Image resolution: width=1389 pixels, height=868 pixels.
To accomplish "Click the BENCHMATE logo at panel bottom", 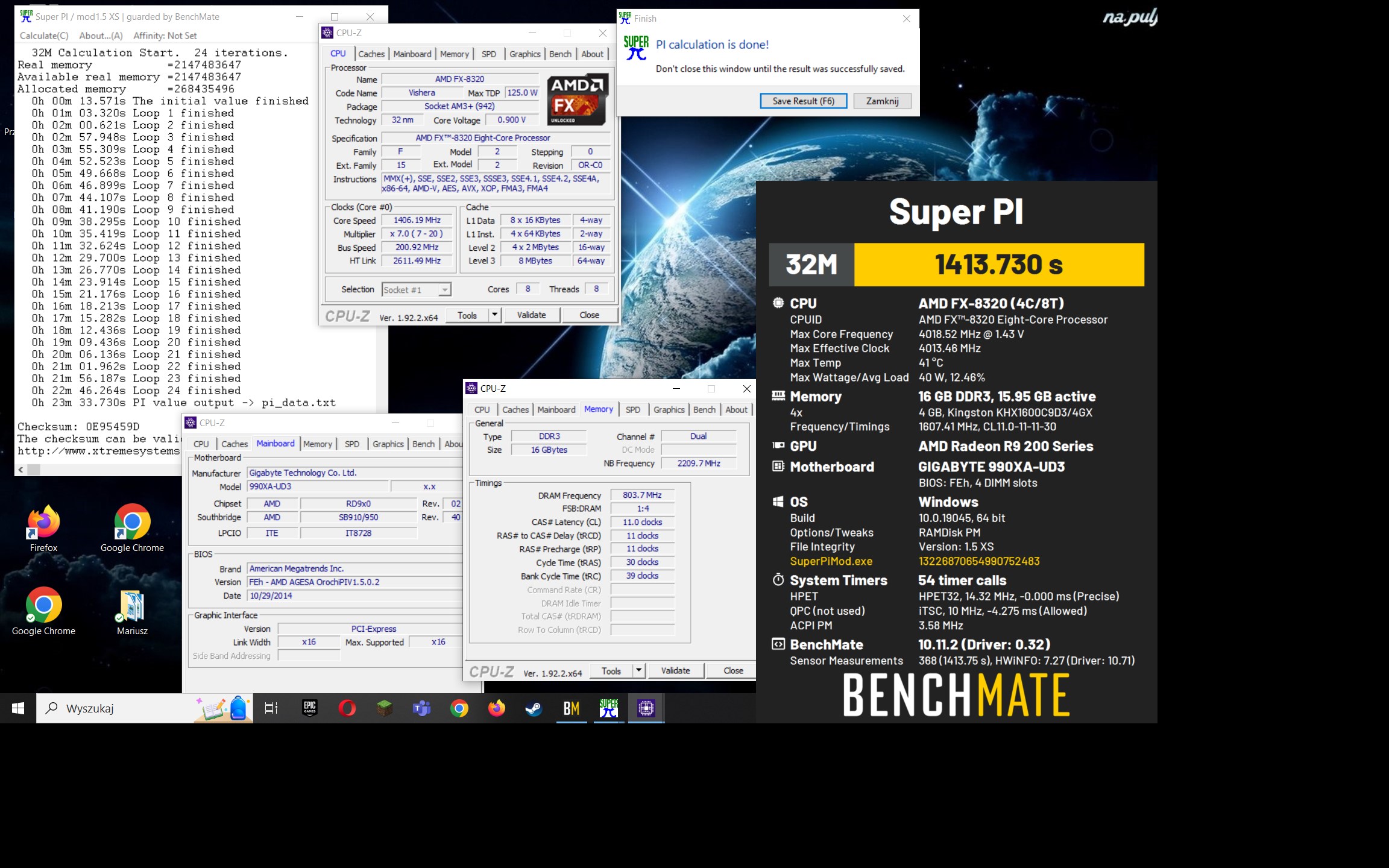I will pyautogui.click(x=956, y=695).
